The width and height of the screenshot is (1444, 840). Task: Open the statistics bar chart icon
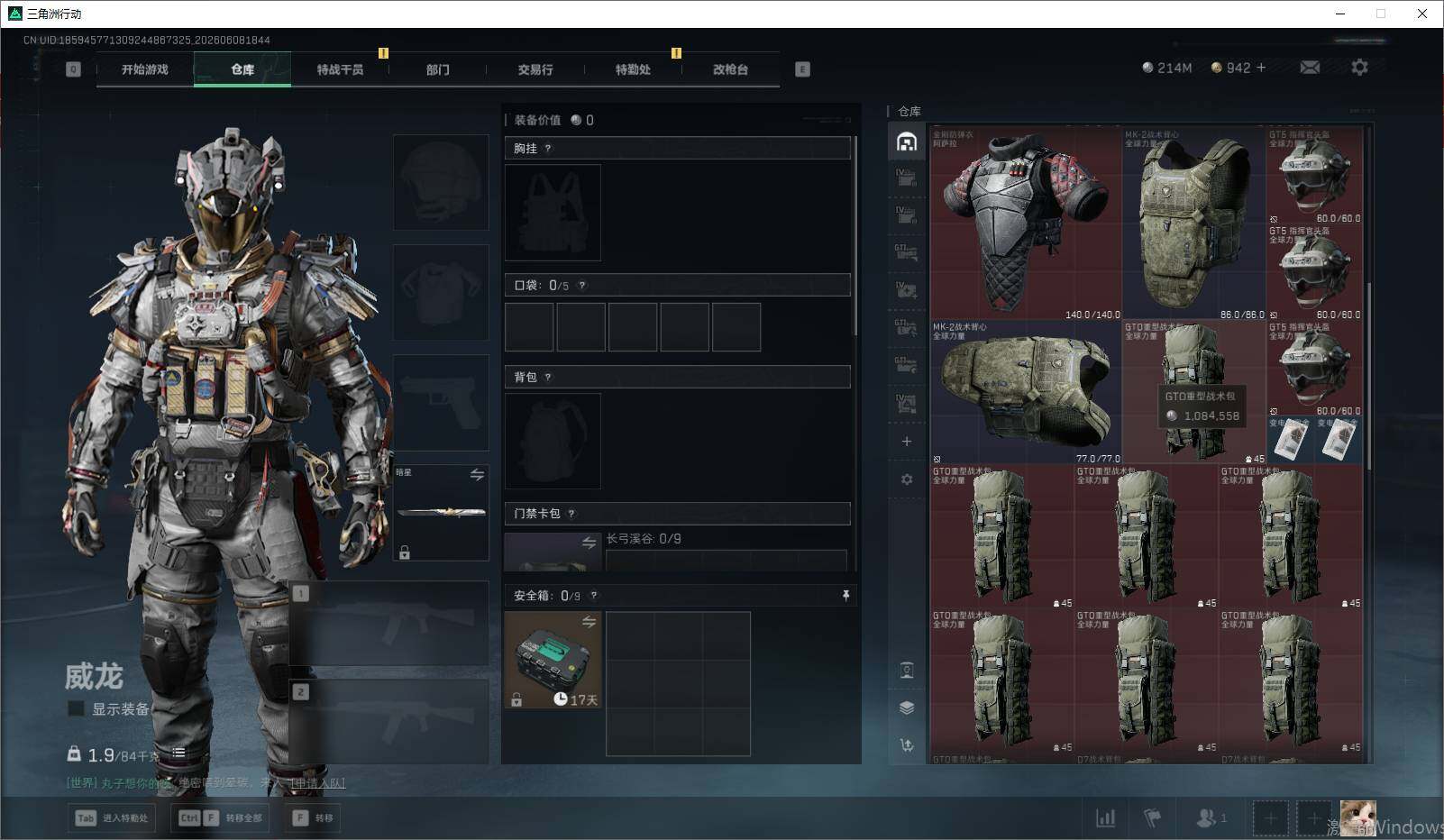[x=1105, y=818]
